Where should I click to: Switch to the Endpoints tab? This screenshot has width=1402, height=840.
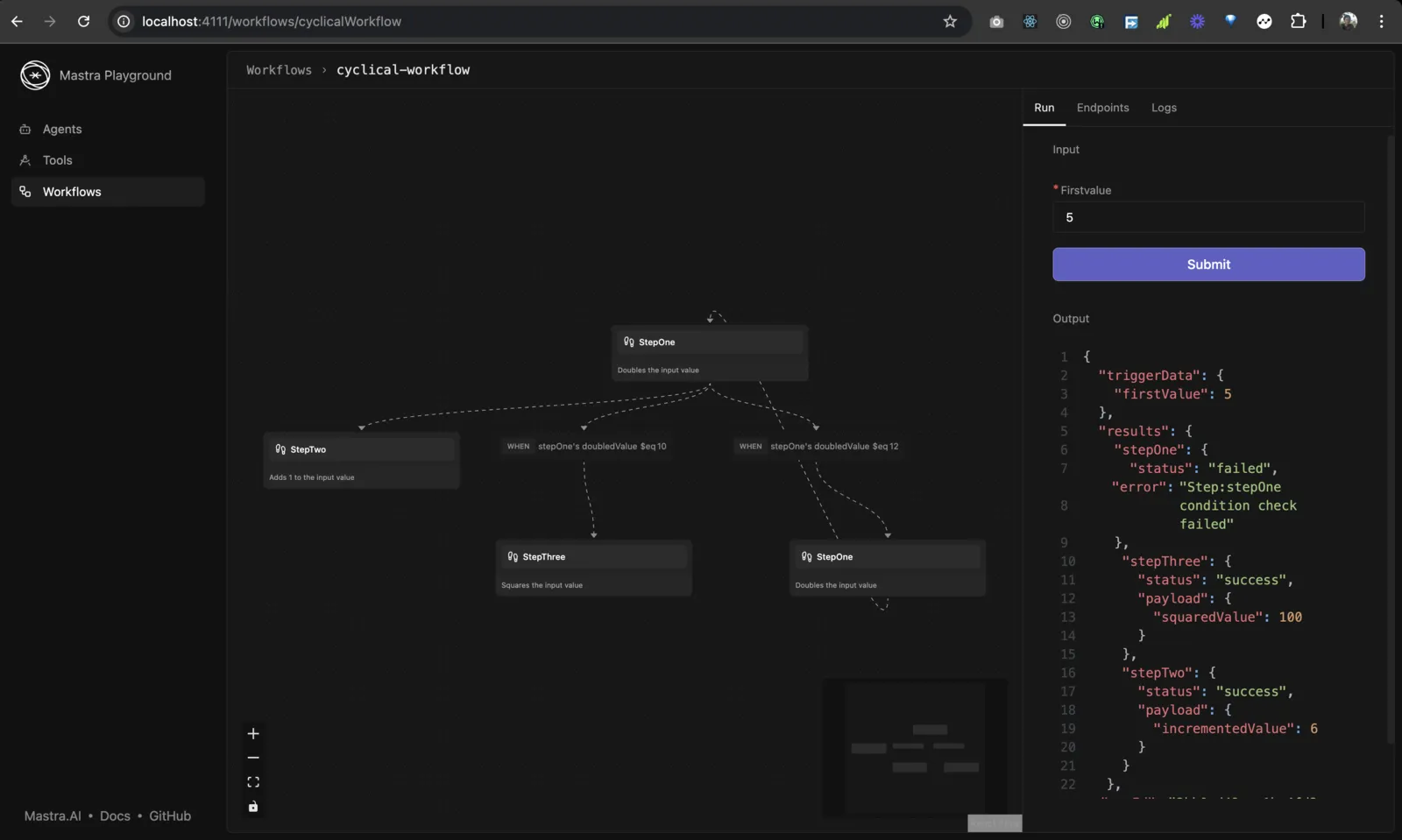click(1102, 108)
